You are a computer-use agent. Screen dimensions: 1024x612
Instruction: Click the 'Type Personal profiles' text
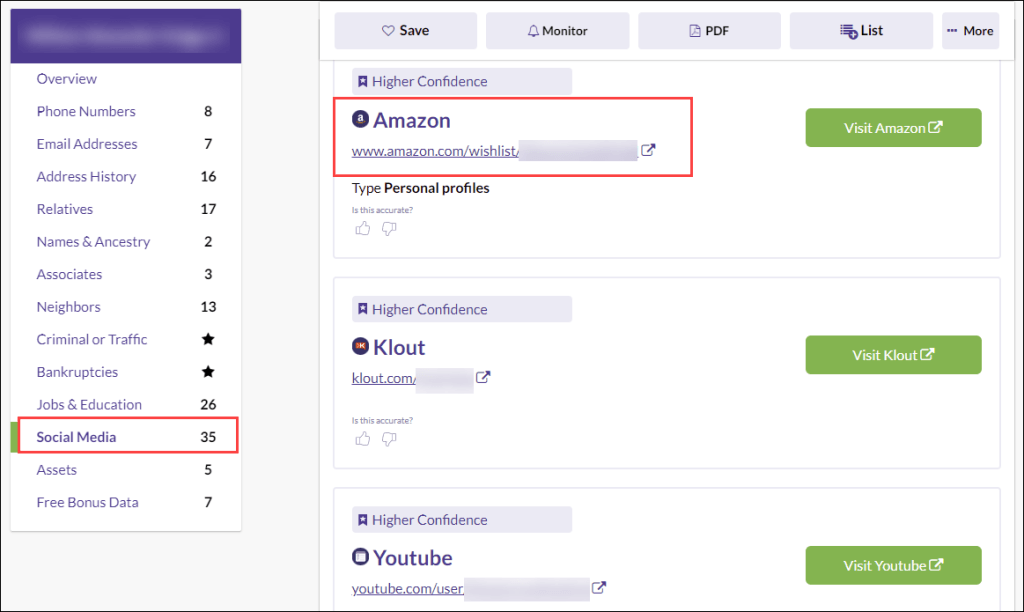pyautogui.click(x=421, y=188)
